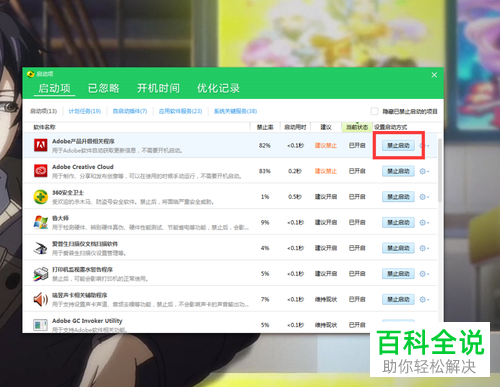This screenshot has width=500, height=387.
Task: Click the 360安全卫士 green icon
Action: 41,197
